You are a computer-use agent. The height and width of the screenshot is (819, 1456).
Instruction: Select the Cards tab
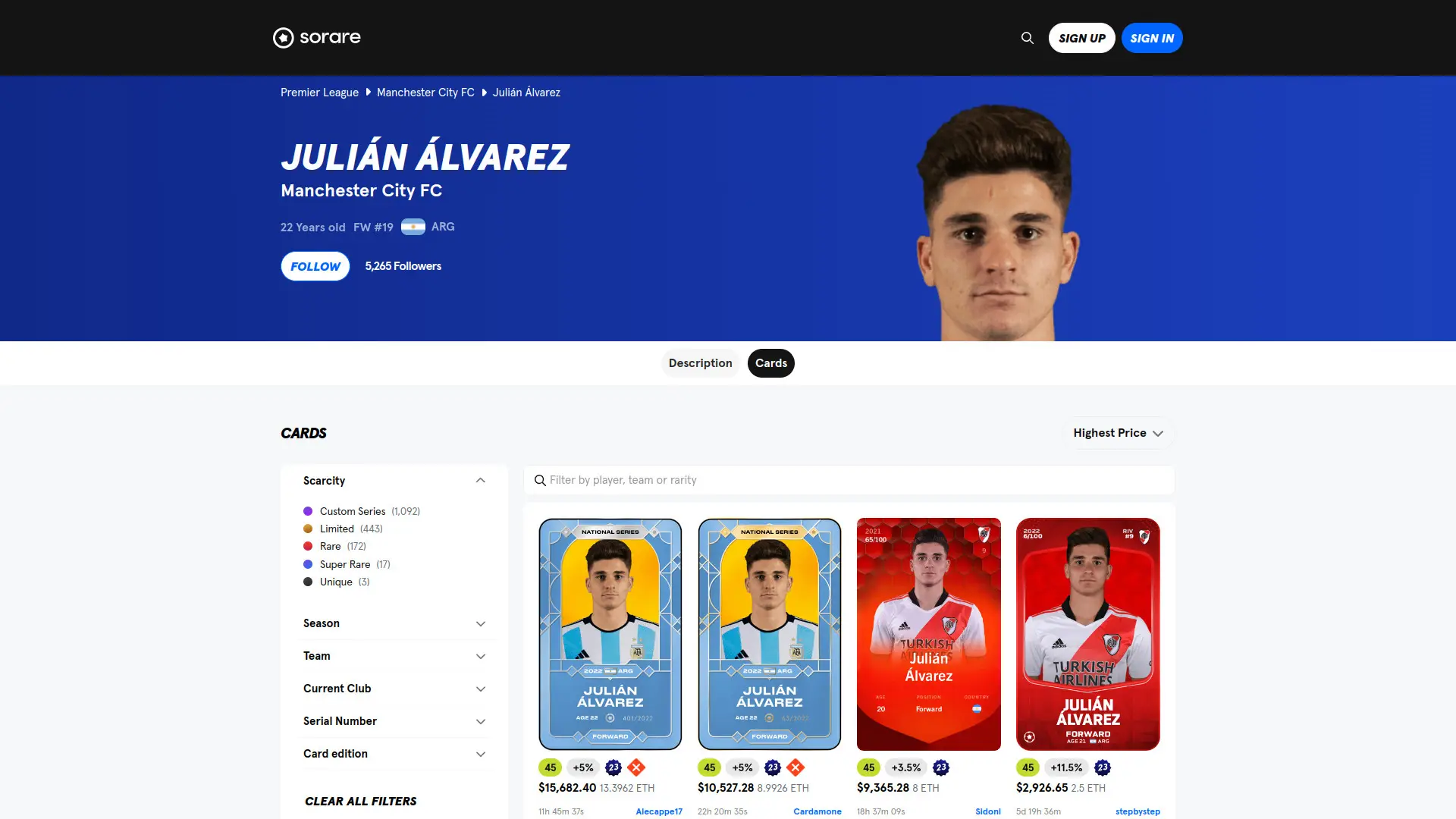point(771,363)
